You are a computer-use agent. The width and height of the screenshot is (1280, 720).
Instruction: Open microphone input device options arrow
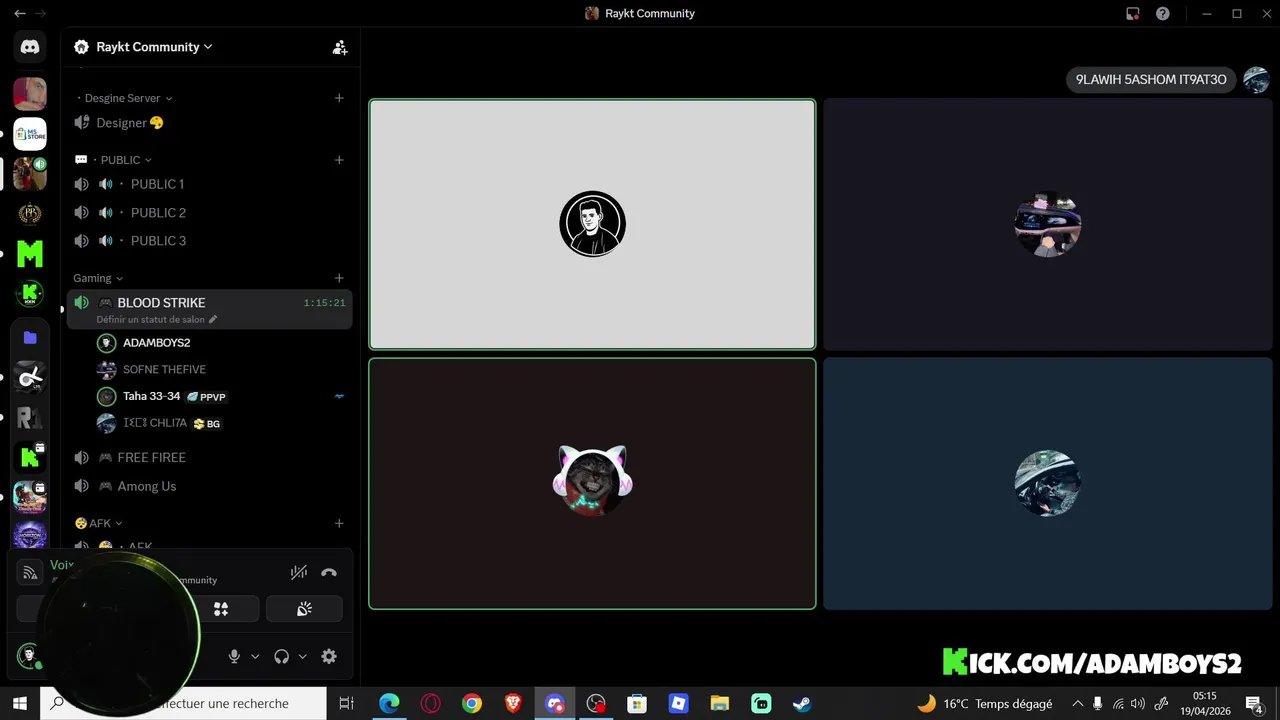click(x=255, y=657)
